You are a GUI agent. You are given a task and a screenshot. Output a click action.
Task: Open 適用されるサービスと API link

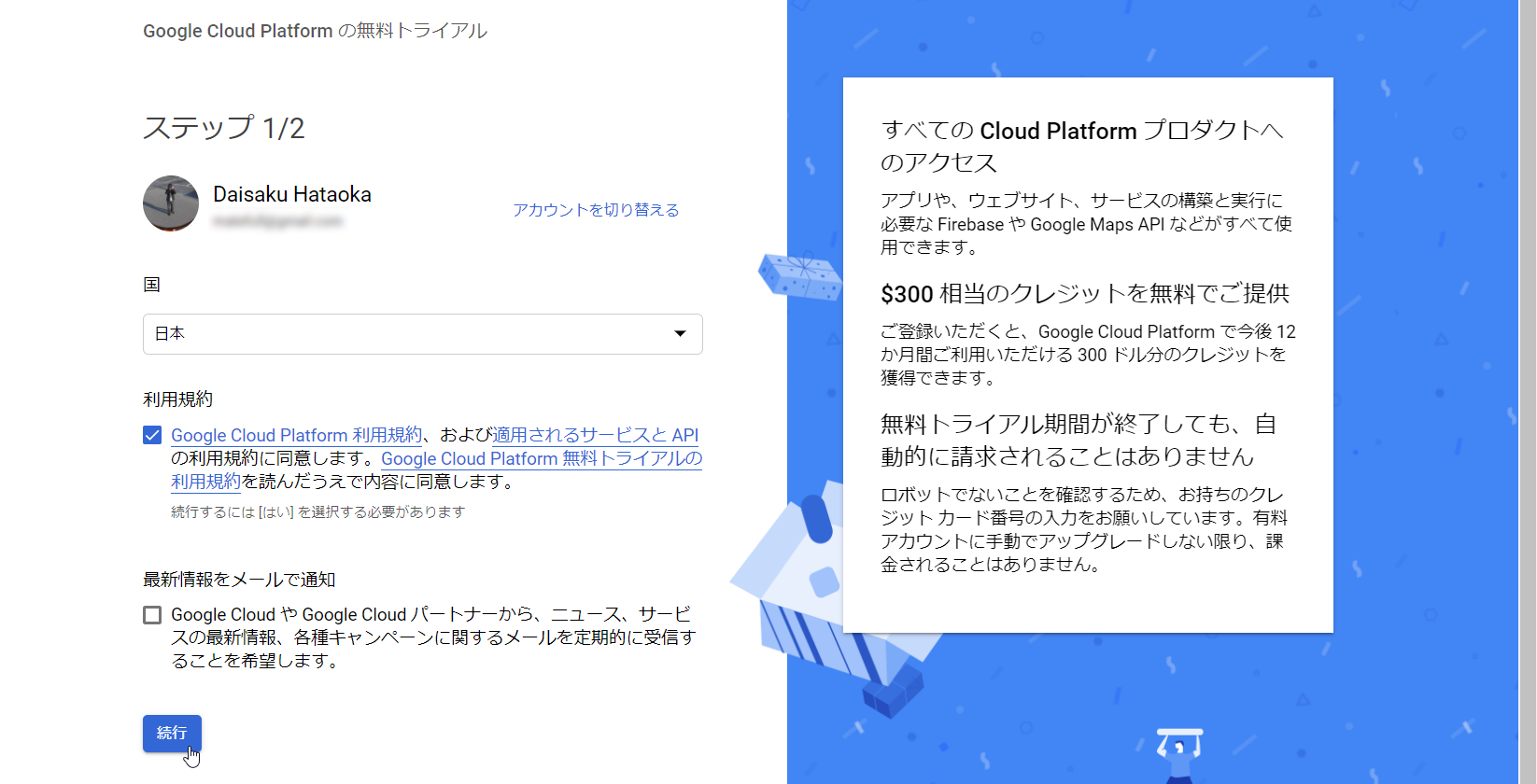596,435
